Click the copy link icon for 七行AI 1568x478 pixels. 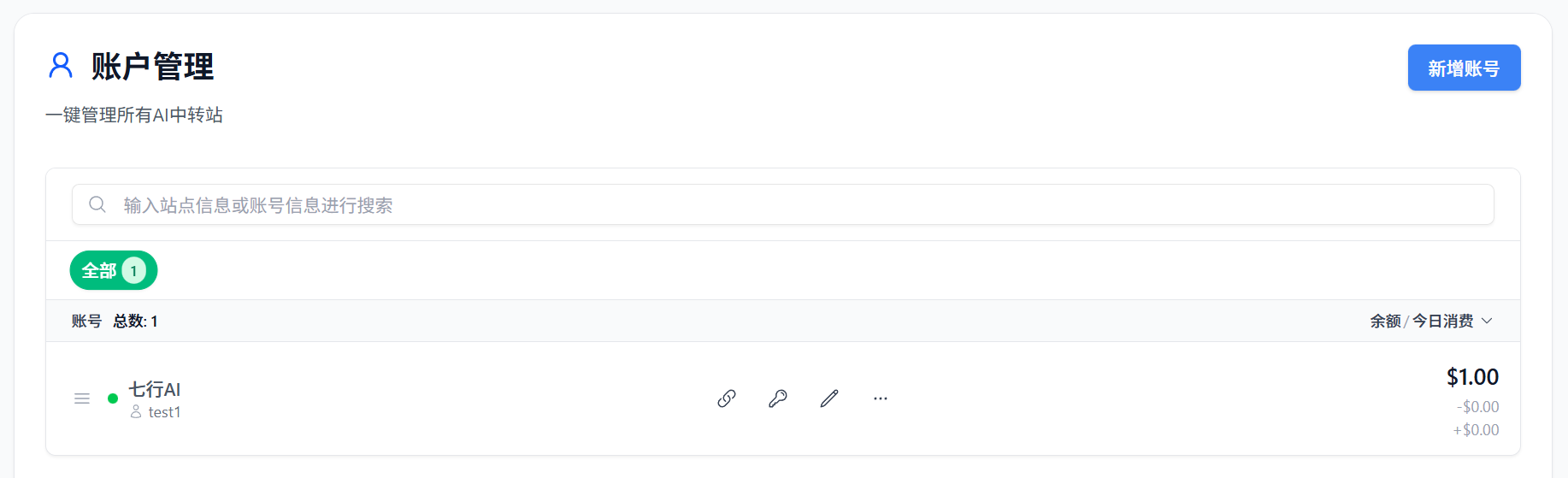point(727,398)
